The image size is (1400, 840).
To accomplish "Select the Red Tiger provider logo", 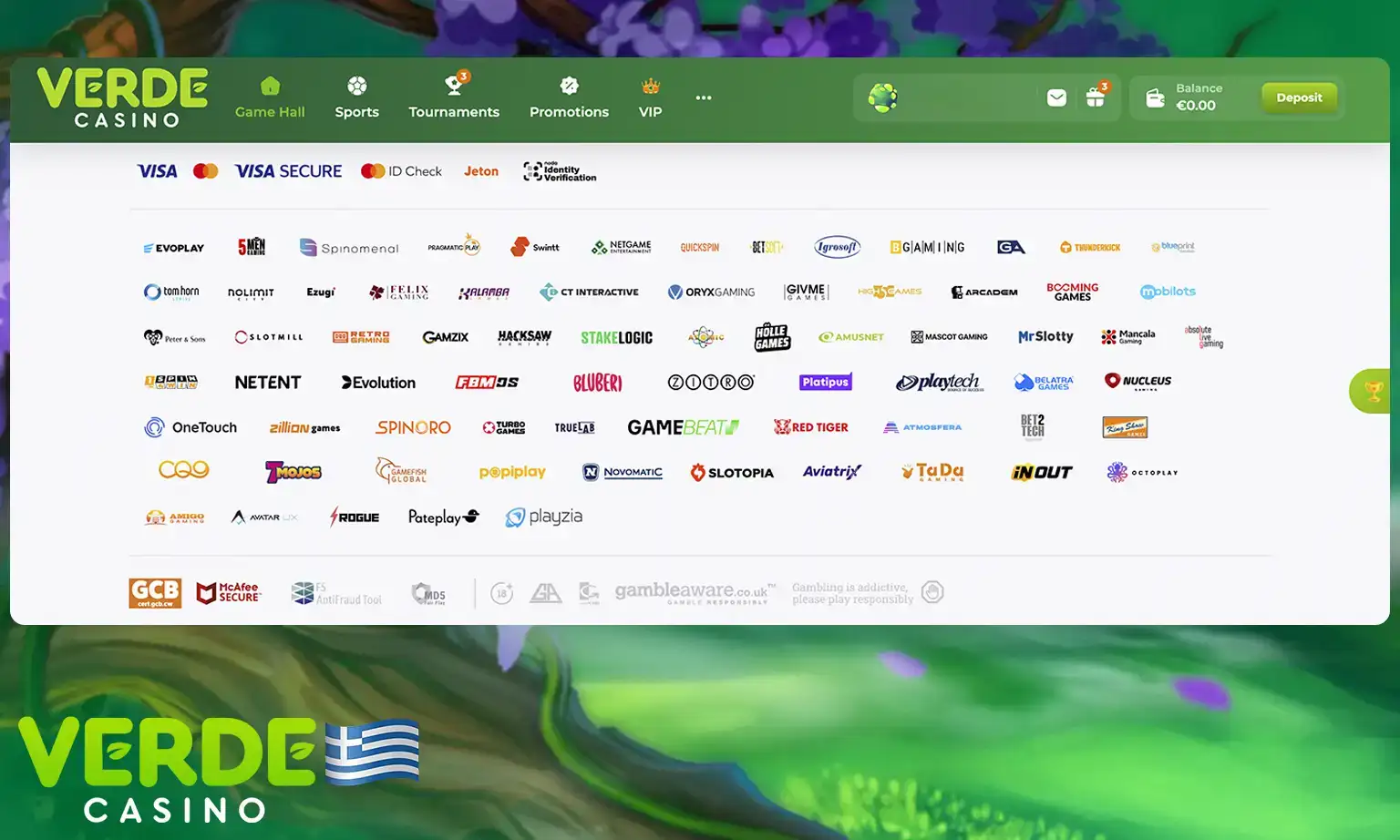I will [810, 427].
